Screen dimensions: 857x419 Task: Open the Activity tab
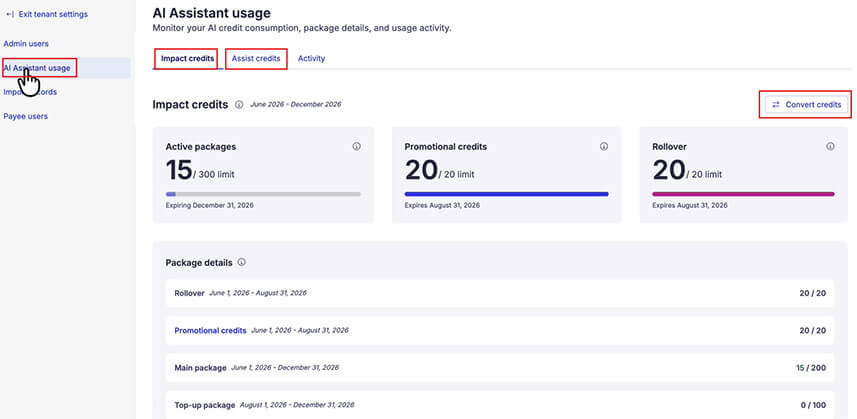(312, 58)
